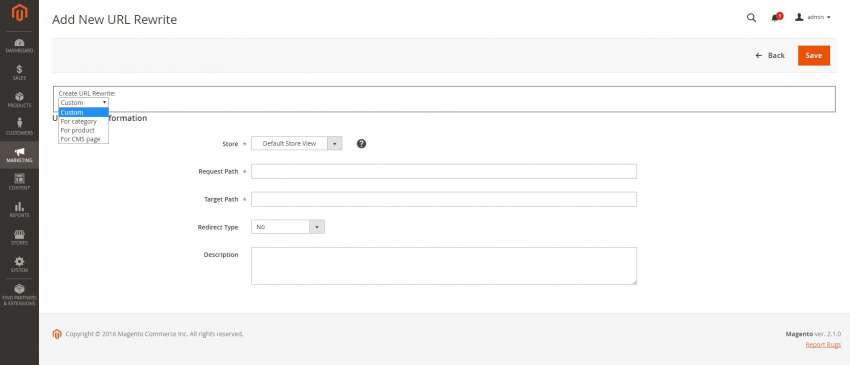
Task: Click inside the Description textarea
Action: coord(443,266)
